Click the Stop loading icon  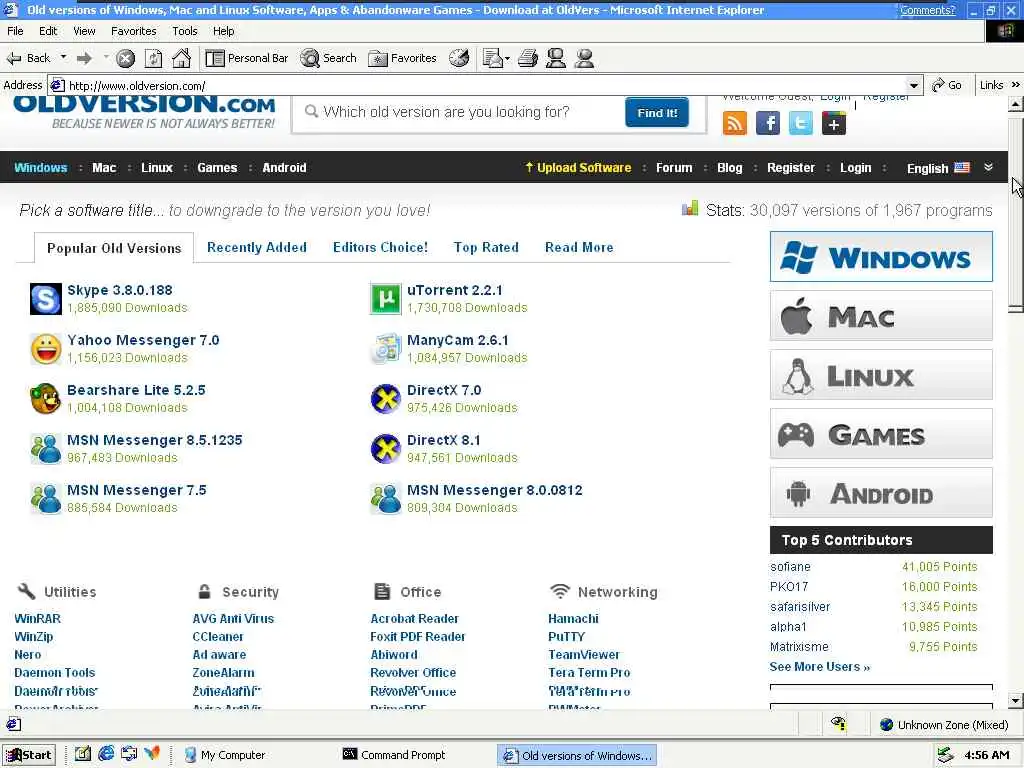tap(125, 59)
